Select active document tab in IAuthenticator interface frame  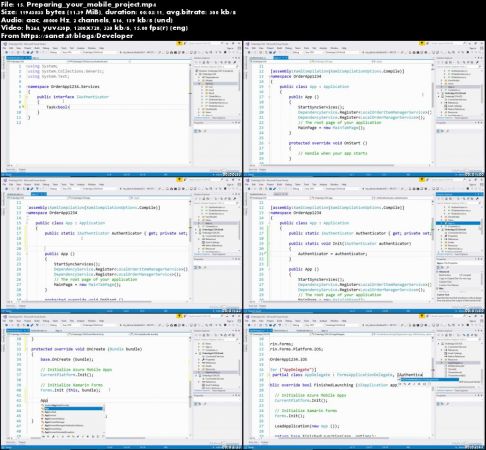(x=18, y=58)
